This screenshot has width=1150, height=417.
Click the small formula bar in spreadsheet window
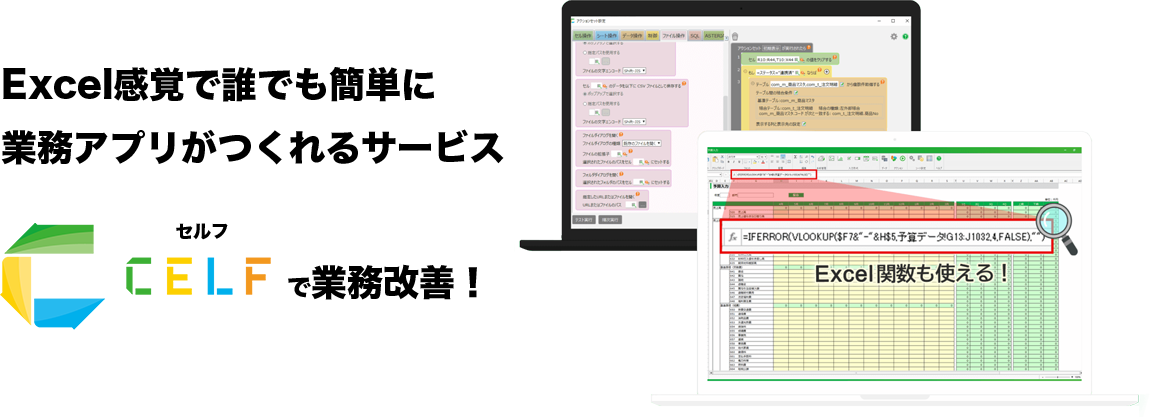pos(774,174)
